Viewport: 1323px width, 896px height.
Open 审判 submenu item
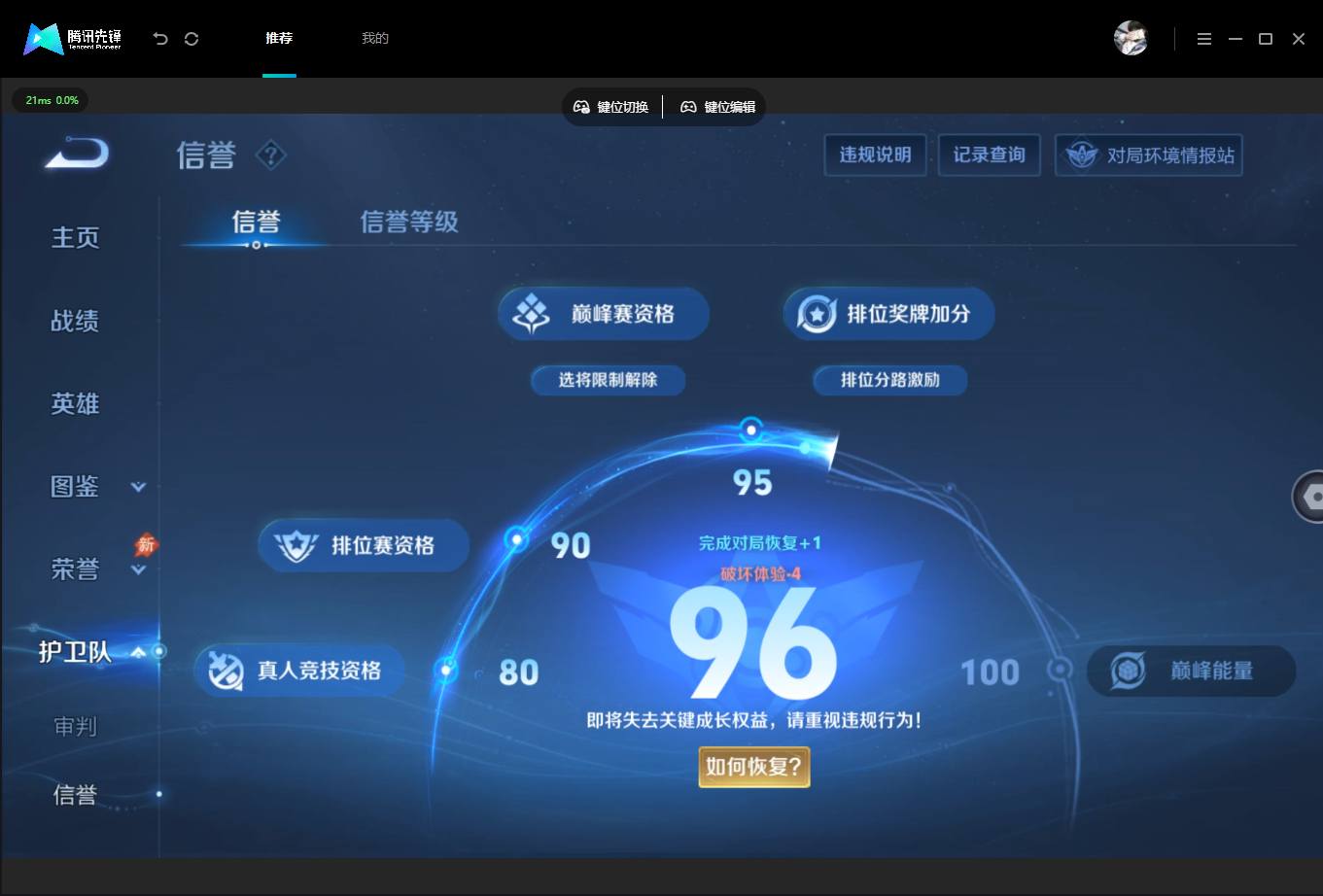(x=76, y=726)
